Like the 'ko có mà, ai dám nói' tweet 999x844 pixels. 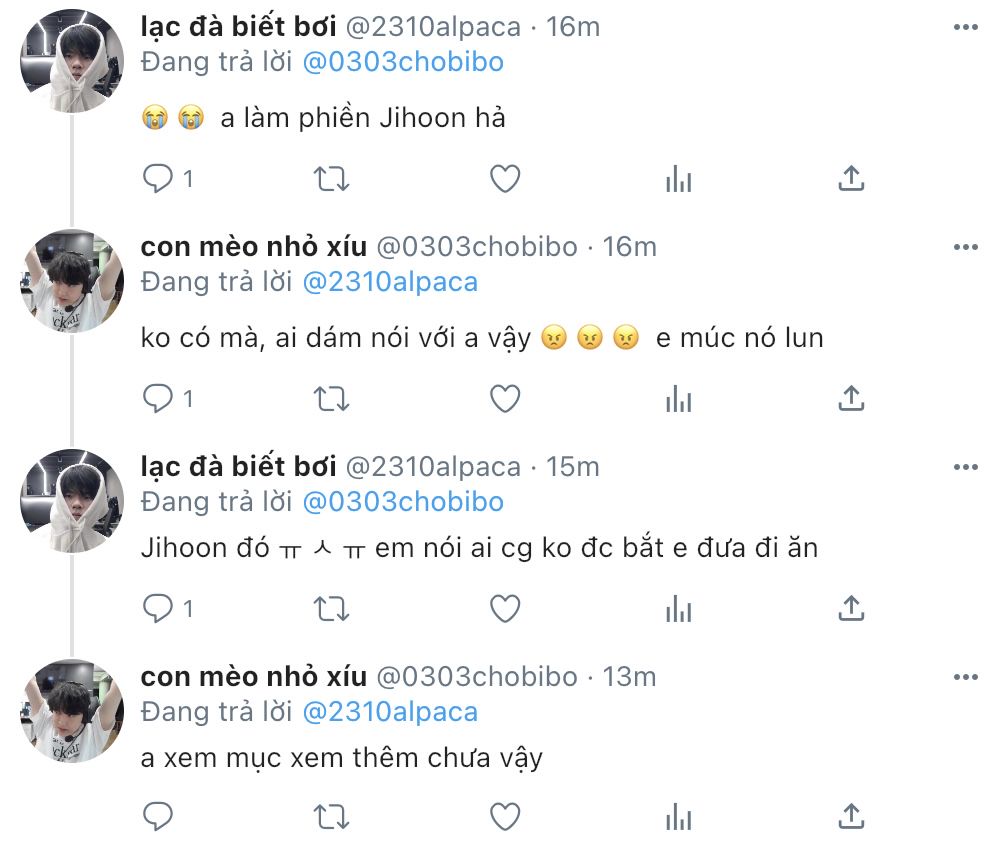coord(505,399)
